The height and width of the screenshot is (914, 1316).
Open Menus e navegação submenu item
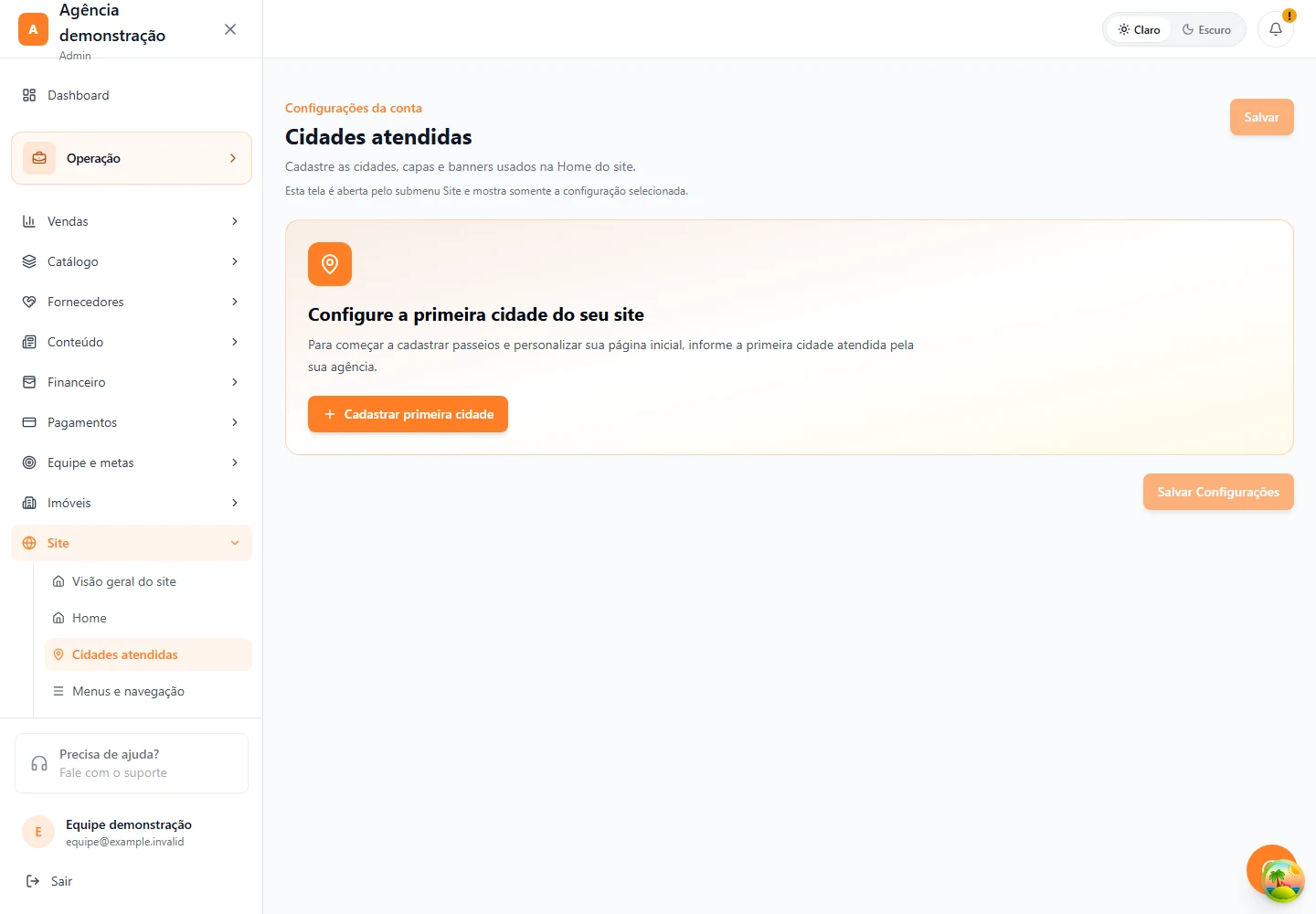(148, 691)
